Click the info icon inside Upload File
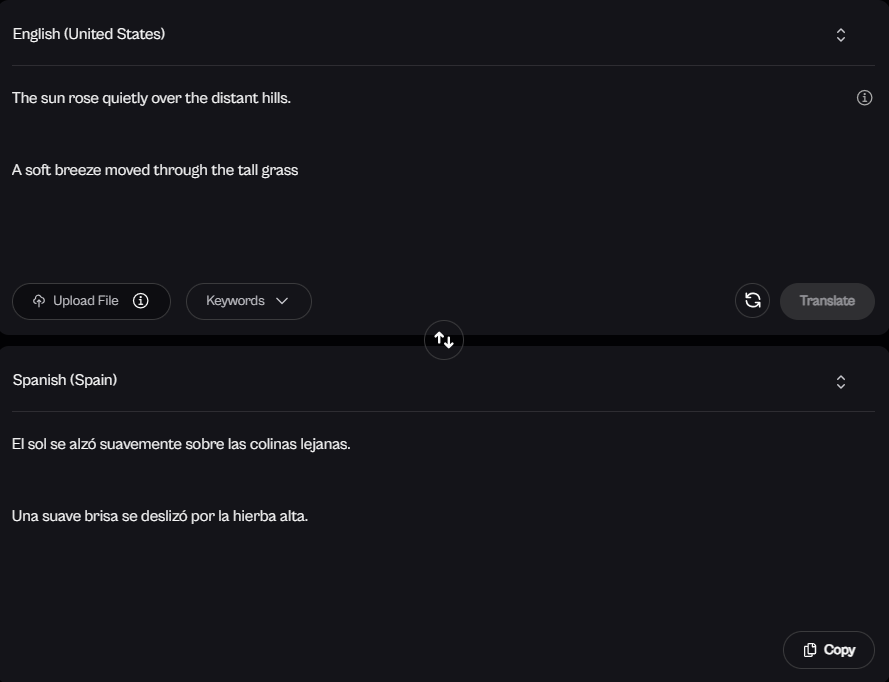Viewport: 889px width, 682px height. 141,301
